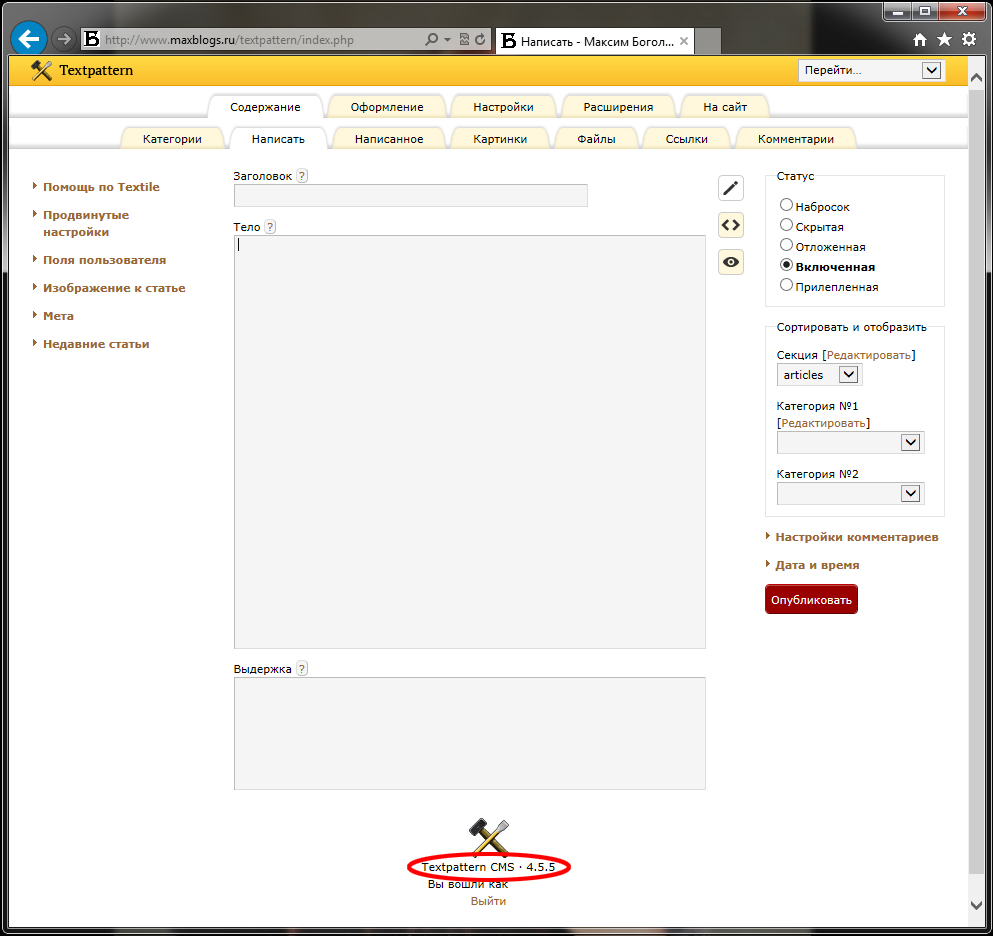Expand the Мета section
The height and width of the screenshot is (936, 993).
[58, 316]
